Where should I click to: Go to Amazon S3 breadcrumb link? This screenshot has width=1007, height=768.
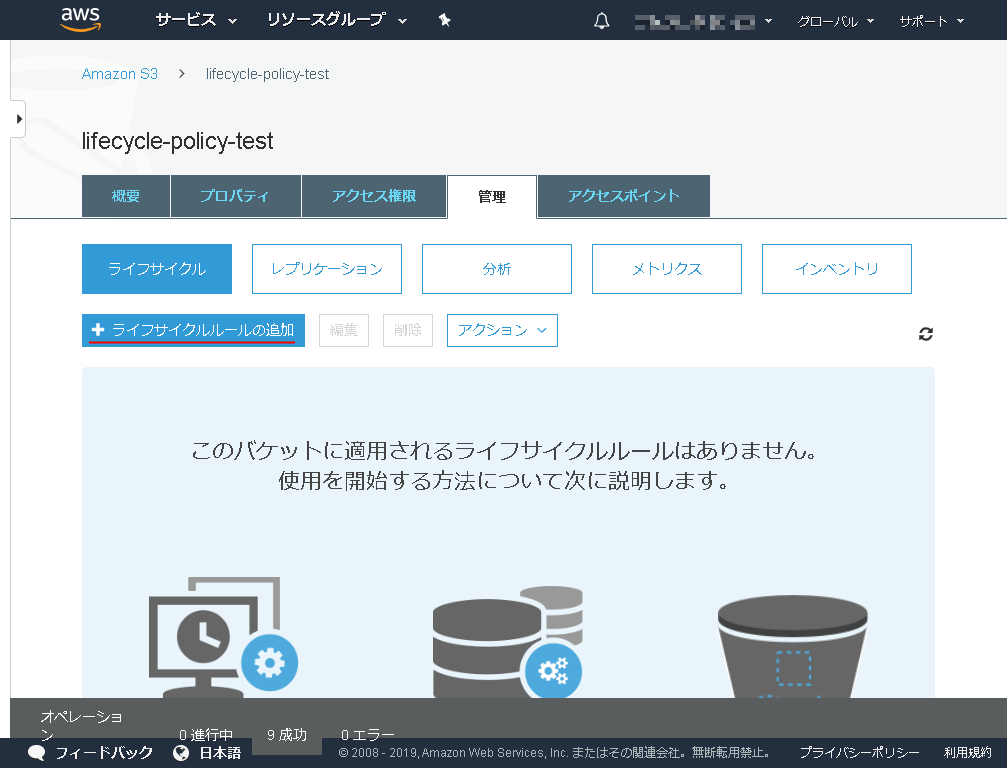click(x=119, y=74)
